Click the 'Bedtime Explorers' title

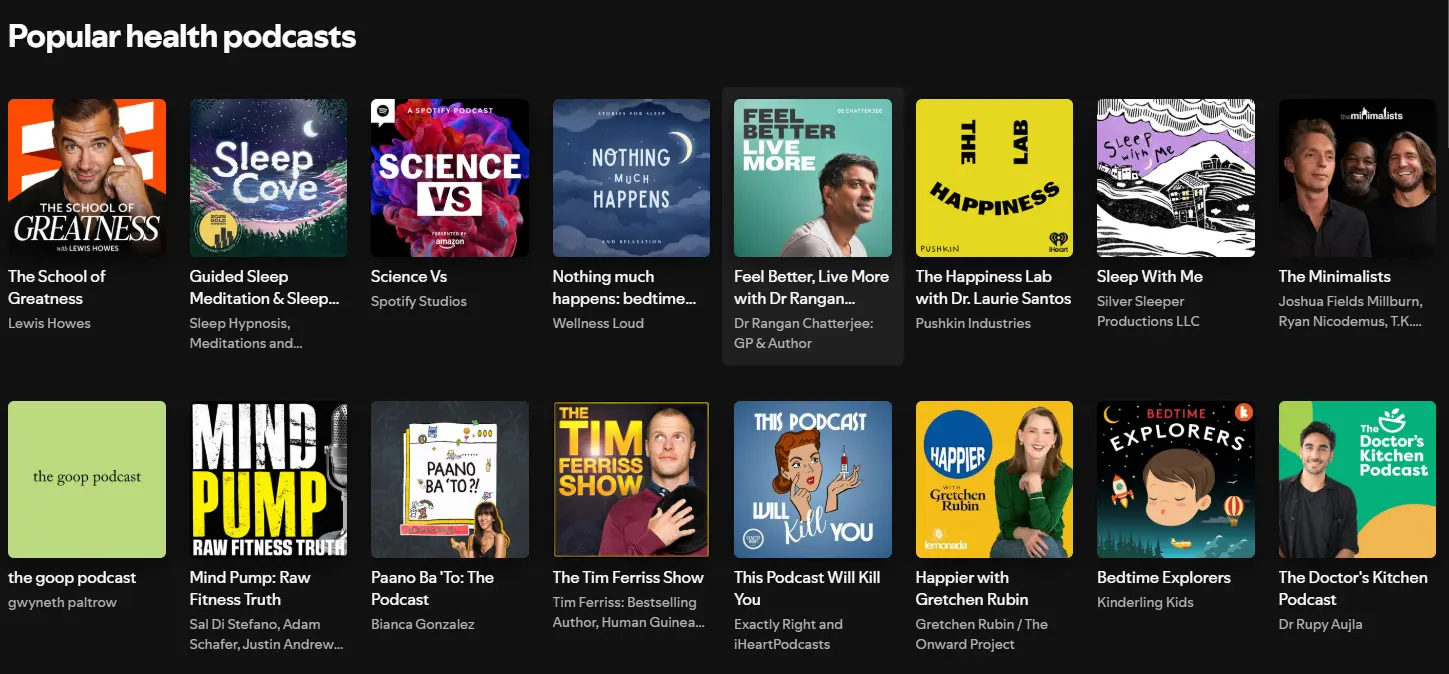click(x=1164, y=577)
